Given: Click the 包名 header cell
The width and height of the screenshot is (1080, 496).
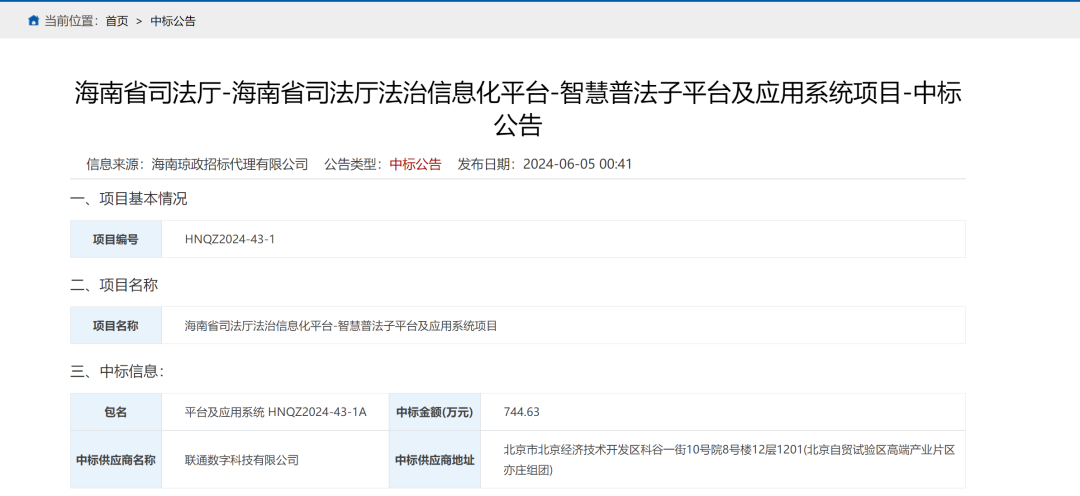Looking at the screenshot, I should 116,412.
